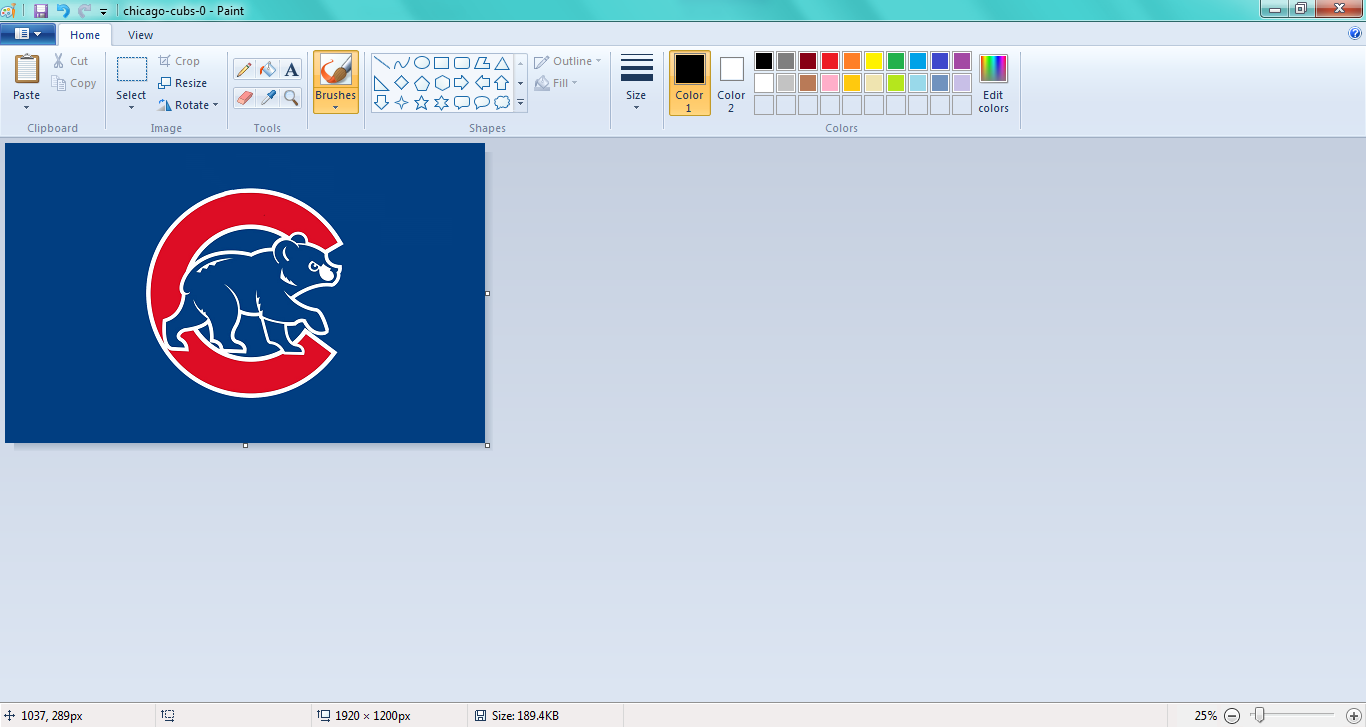This screenshot has height=728, width=1366.
Task: Open the Paint Help icon
Action: click(1355, 34)
